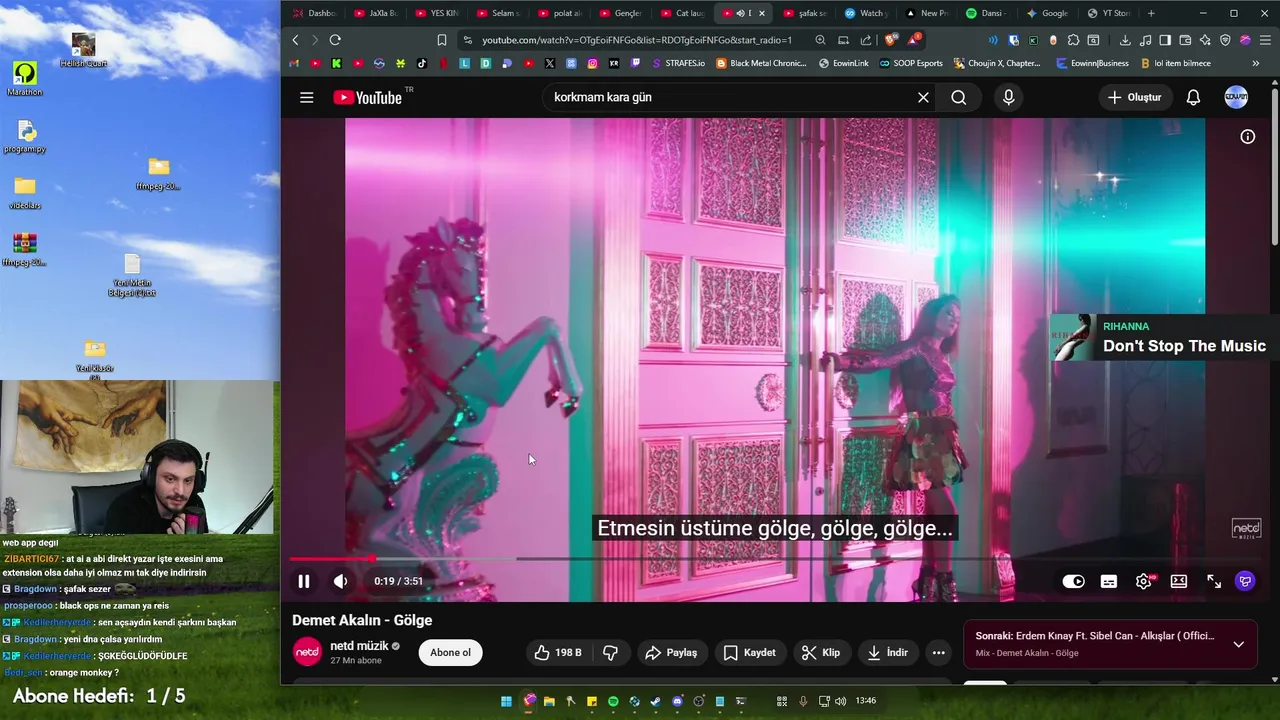The width and height of the screenshot is (1280, 720).
Task: Open the YouTube notifications bell
Action: pyautogui.click(x=1193, y=97)
